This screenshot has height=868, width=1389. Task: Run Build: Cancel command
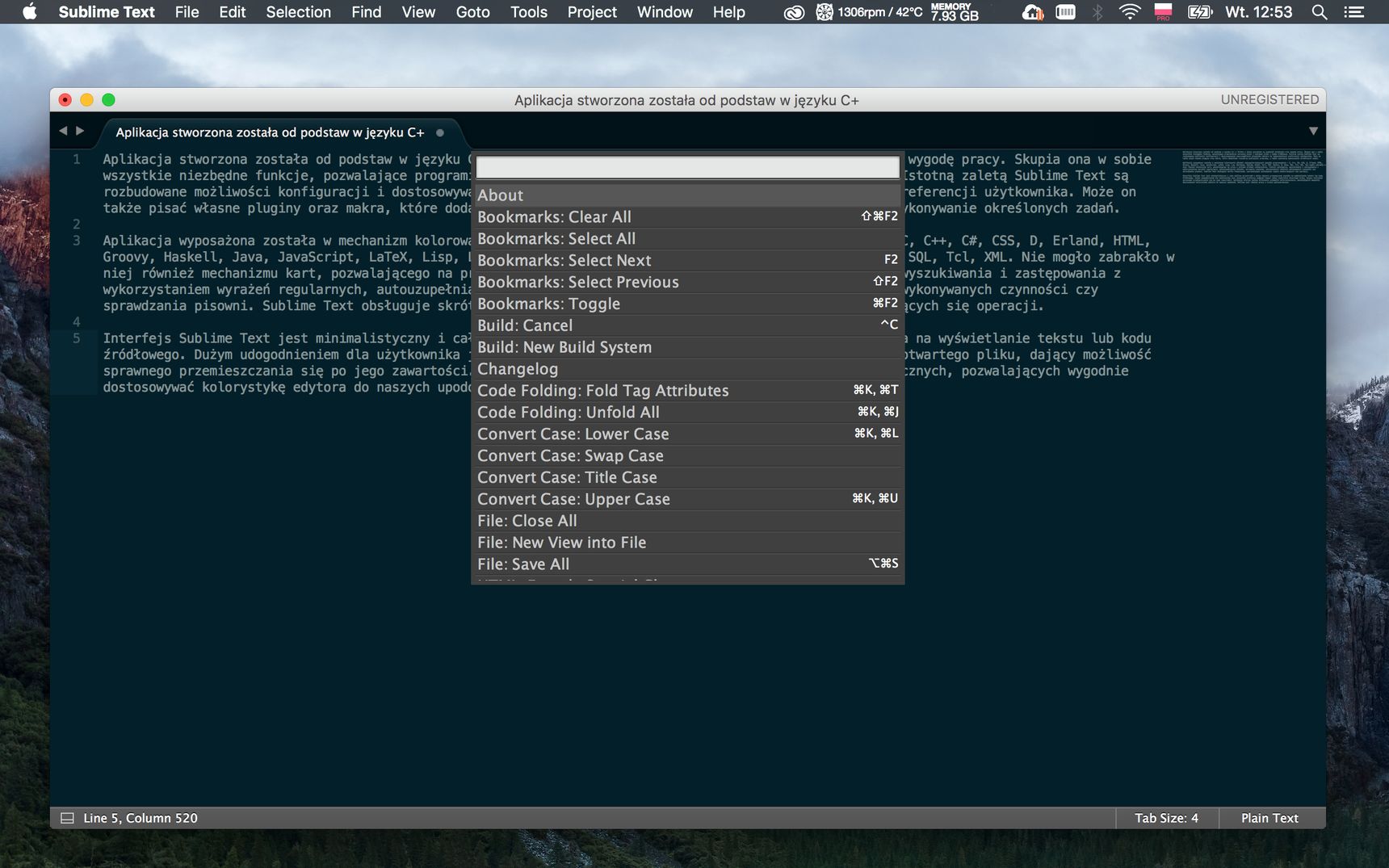coord(687,326)
